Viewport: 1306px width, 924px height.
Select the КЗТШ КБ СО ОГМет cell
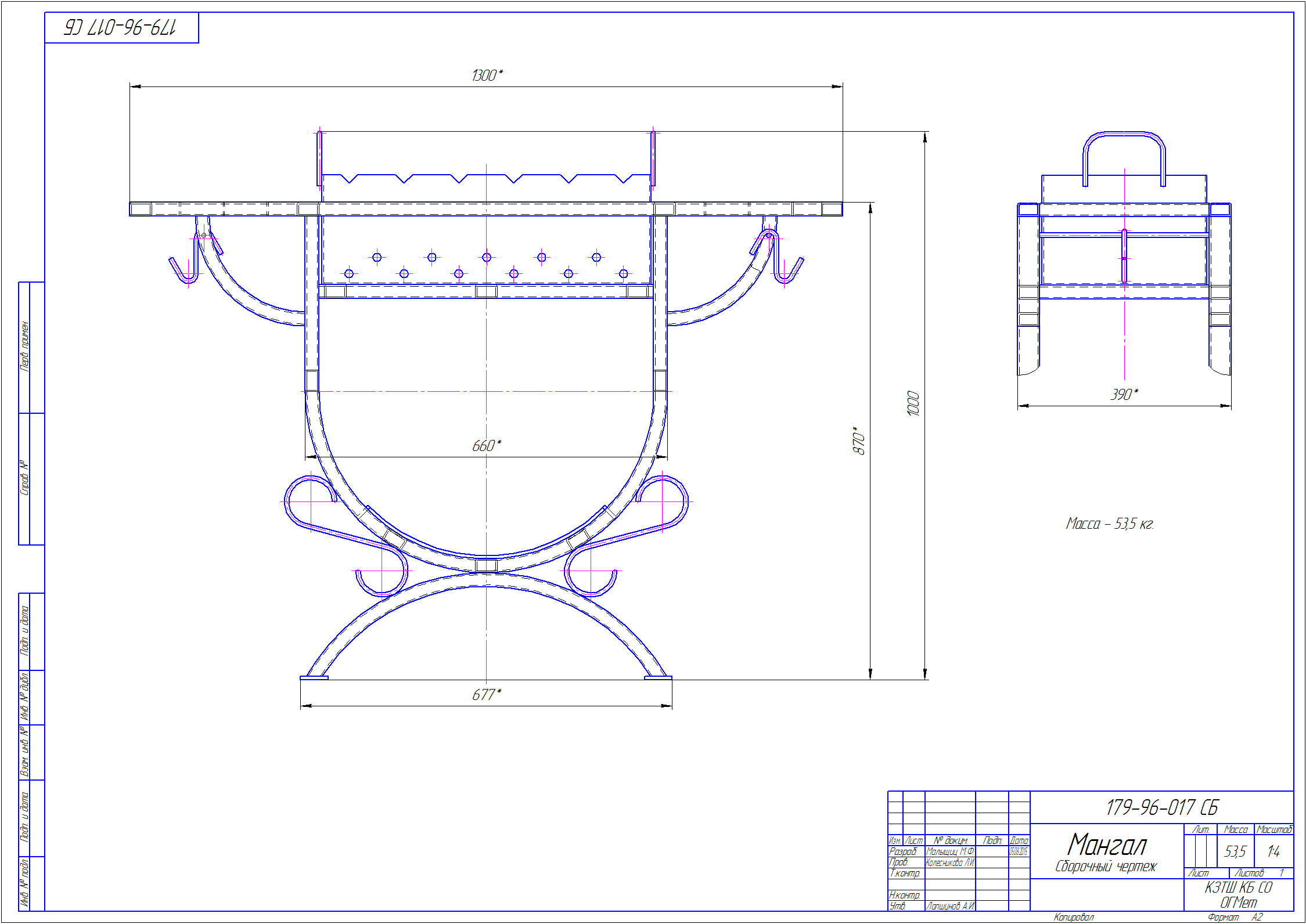click(x=1238, y=895)
